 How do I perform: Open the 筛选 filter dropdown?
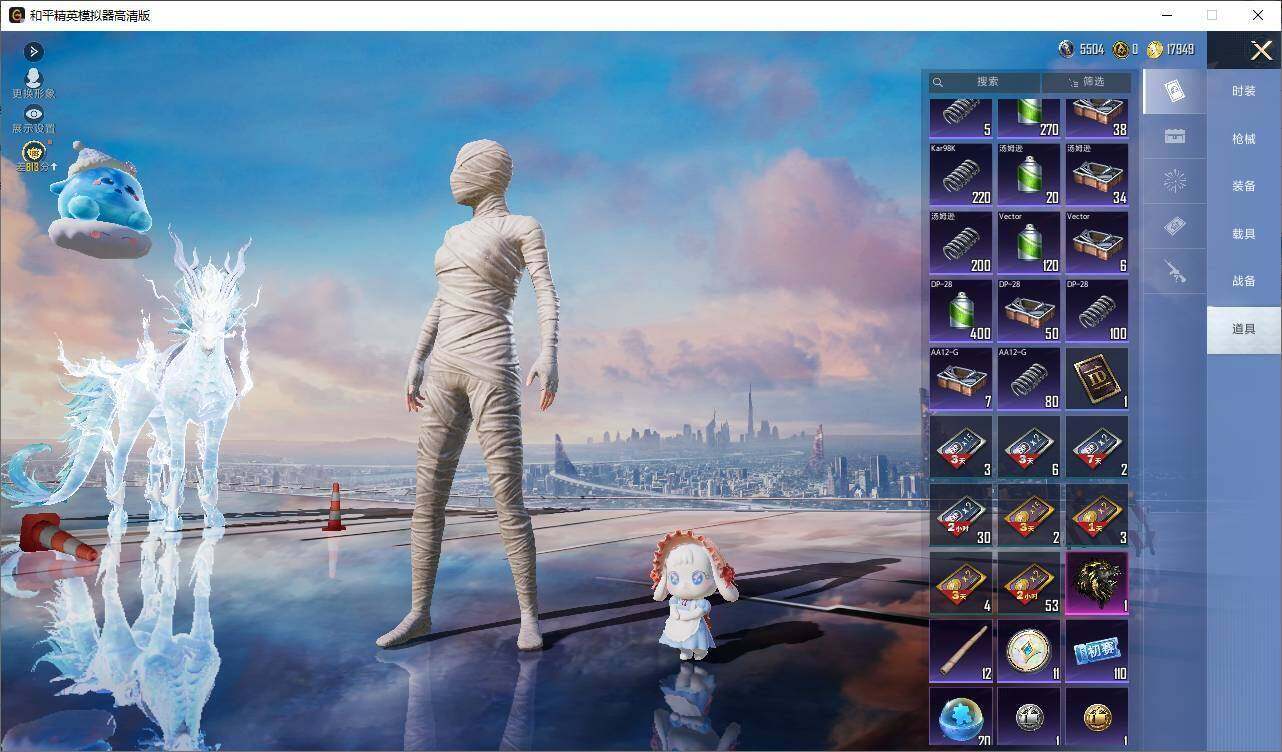(x=1087, y=82)
